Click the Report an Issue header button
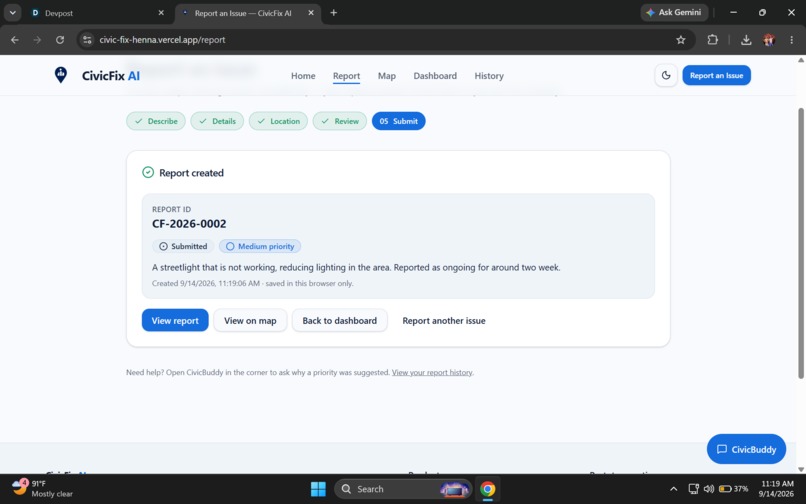 716,76
